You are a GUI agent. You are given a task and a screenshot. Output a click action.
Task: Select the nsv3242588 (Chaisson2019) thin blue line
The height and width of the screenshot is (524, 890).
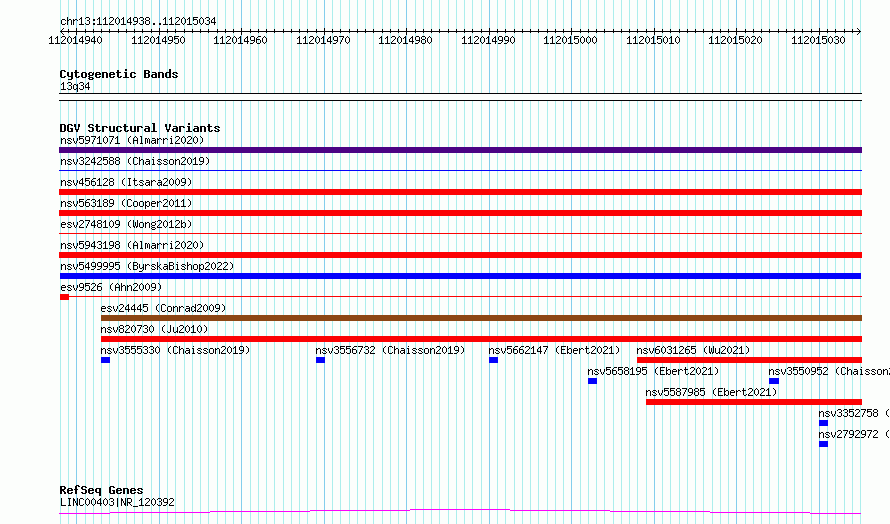pyautogui.click(x=460, y=170)
